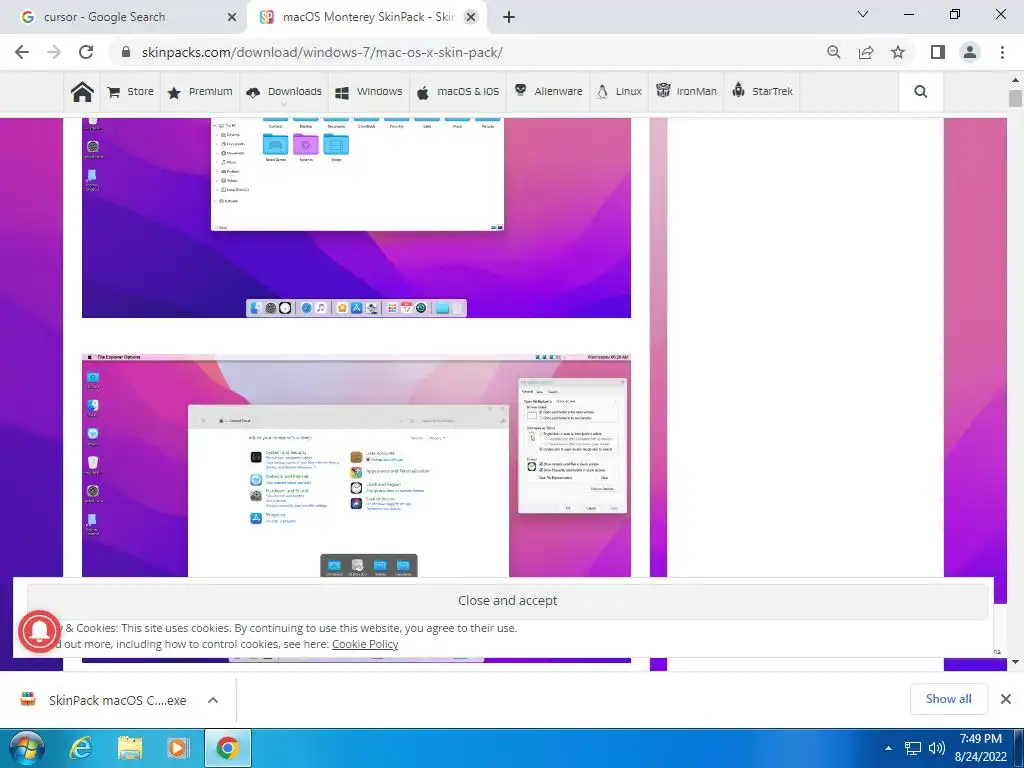Click the Chrome taskbar icon
Viewport: 1024px width, 768px height.
[227, 748]
